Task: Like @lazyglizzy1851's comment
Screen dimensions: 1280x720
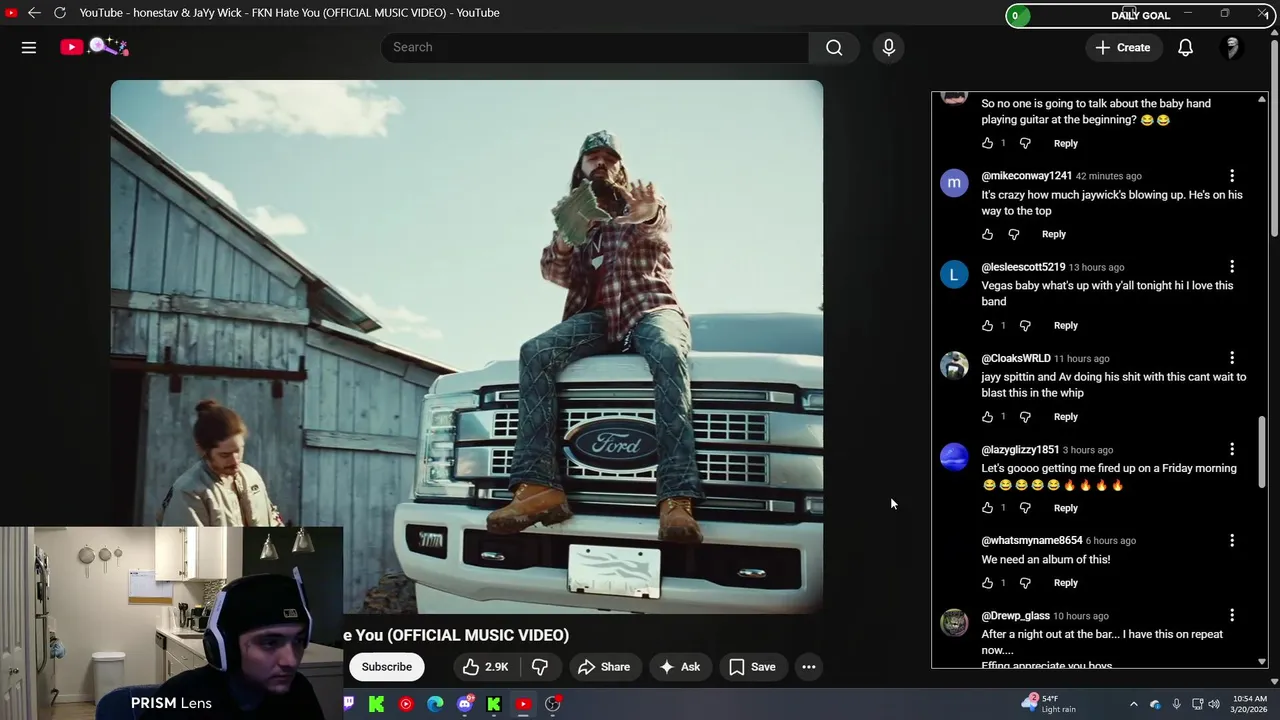Action: click(x=988, y=508)
